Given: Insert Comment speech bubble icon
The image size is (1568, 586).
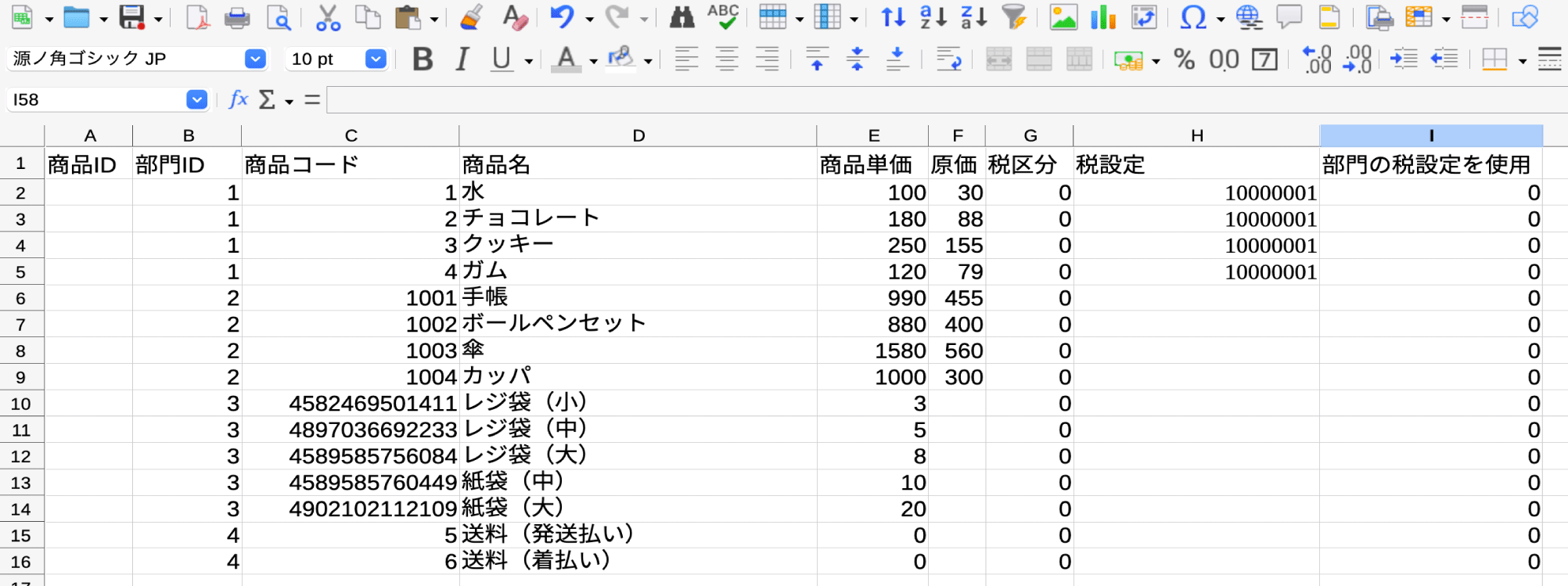Looking at the screenshot, I should (x=1289, y=17).
